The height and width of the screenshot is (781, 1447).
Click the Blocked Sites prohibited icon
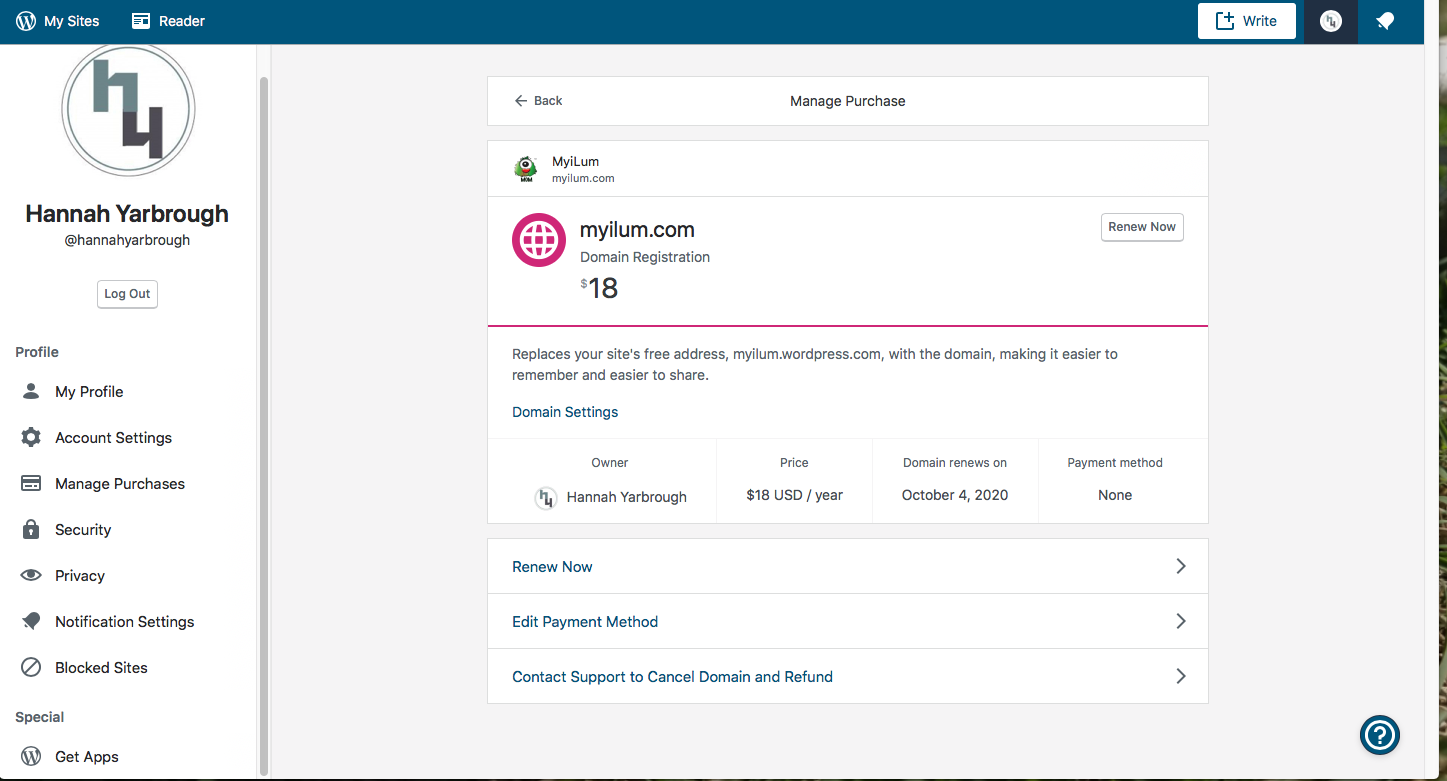click(31, 667)
